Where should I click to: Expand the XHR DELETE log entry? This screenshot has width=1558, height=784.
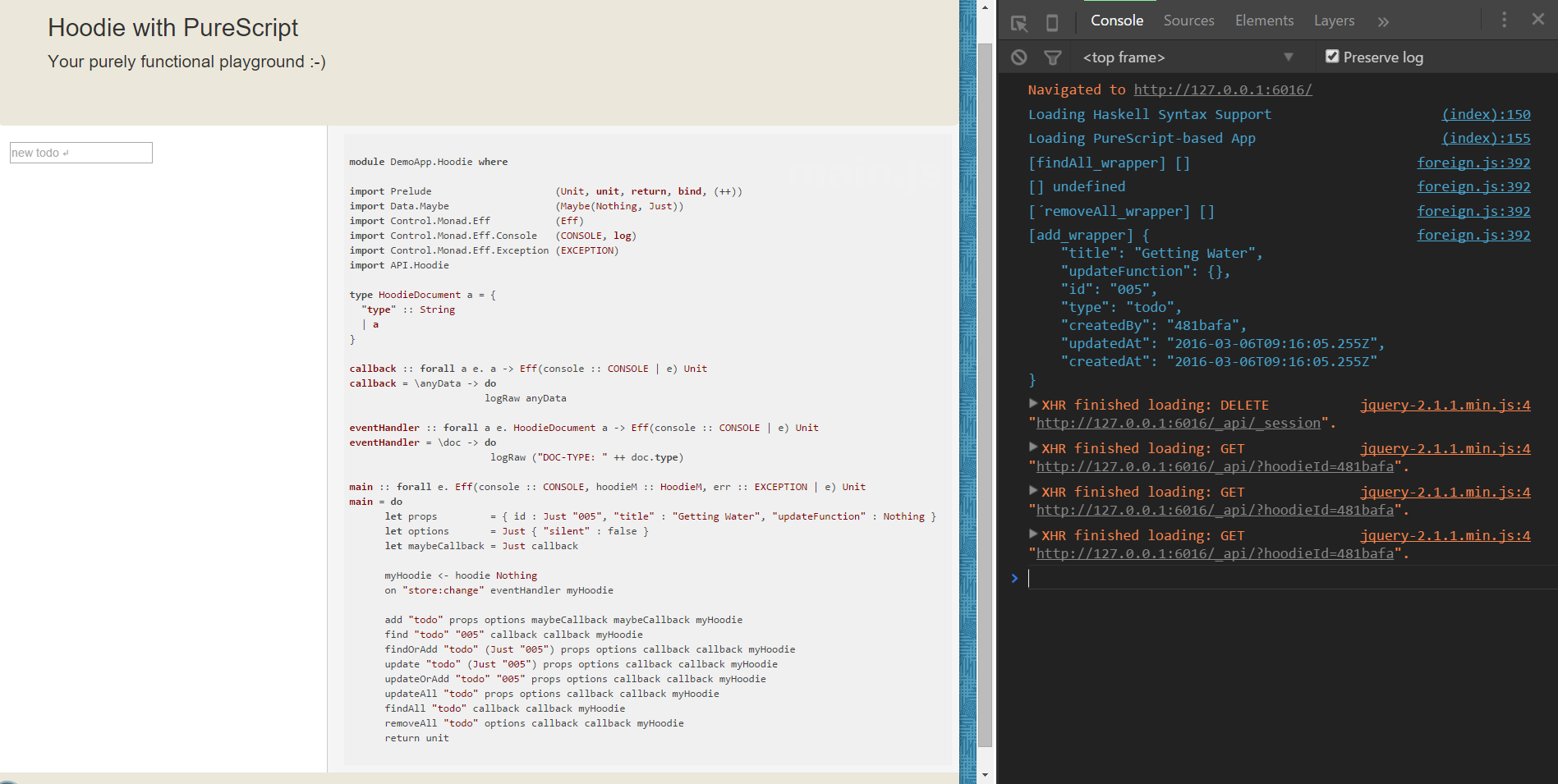(1033, 403)
